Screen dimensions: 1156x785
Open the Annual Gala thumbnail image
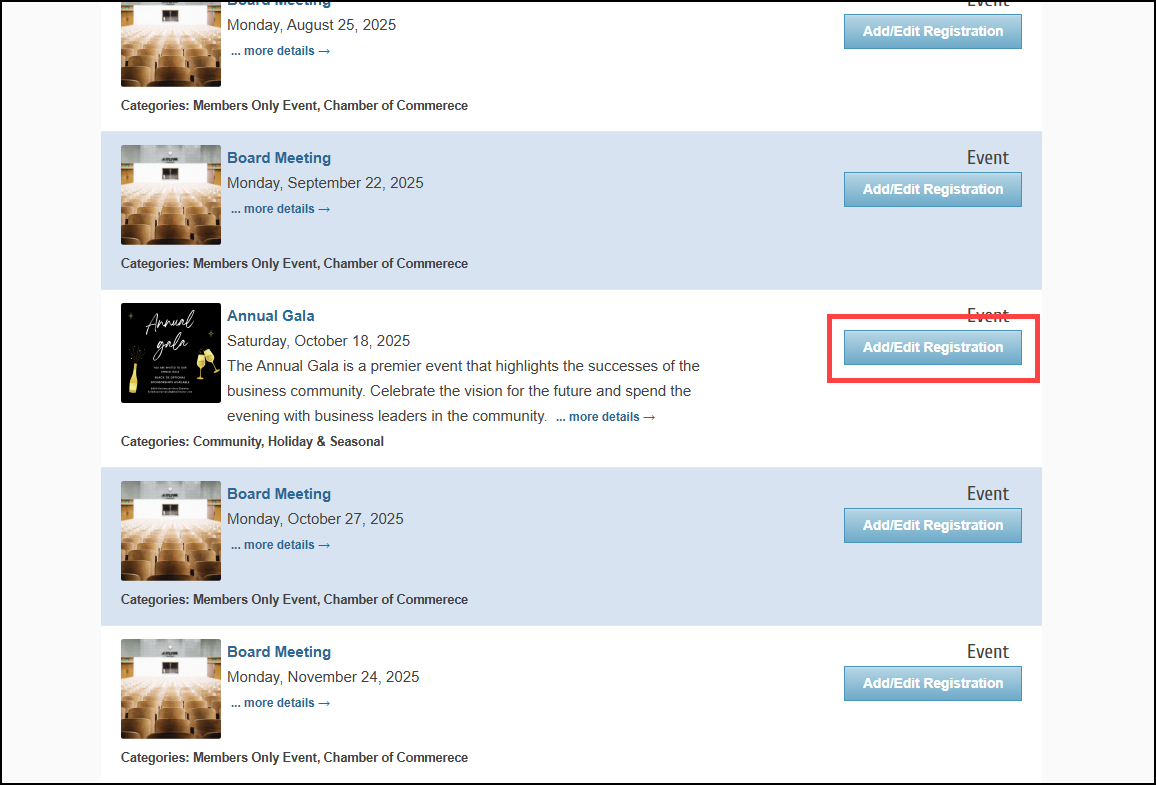[171, 353]
